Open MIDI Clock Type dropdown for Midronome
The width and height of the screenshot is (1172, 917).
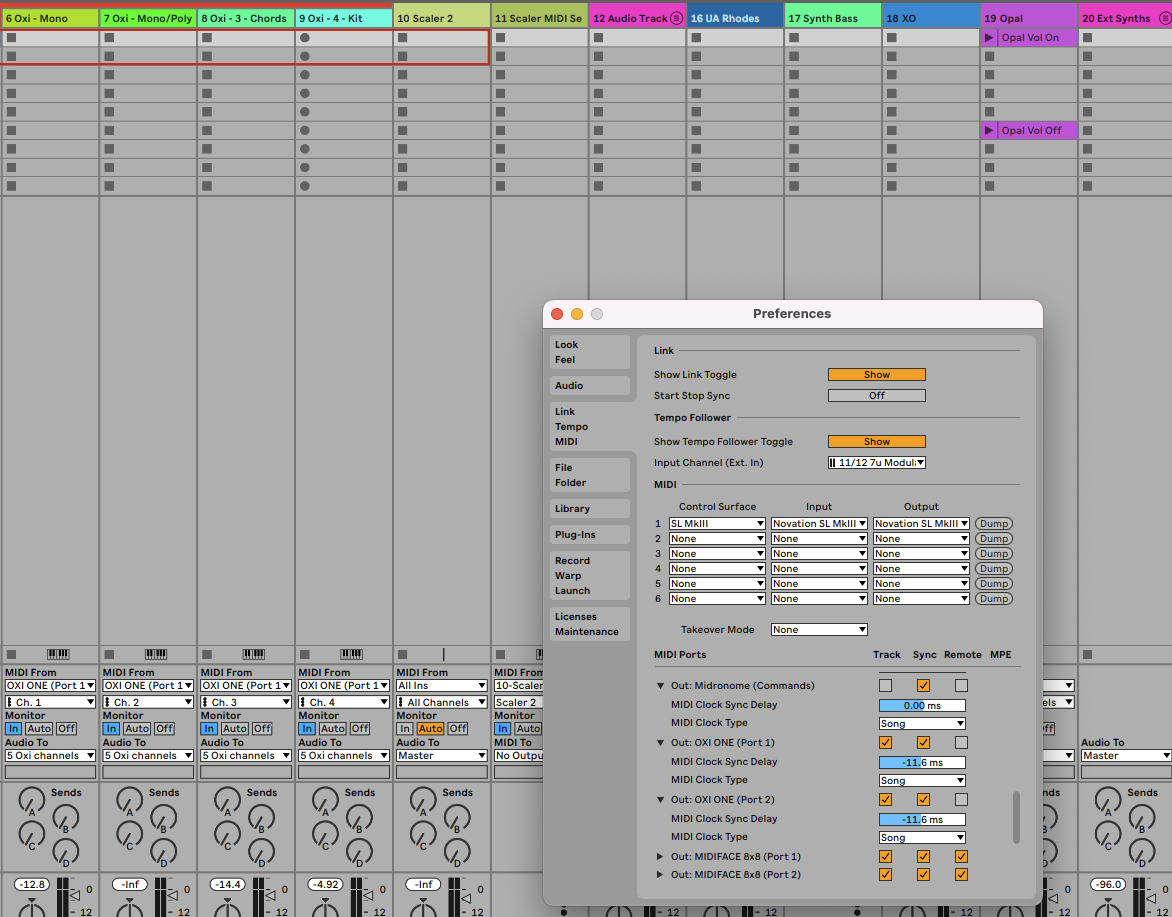[x=922, y=723]
